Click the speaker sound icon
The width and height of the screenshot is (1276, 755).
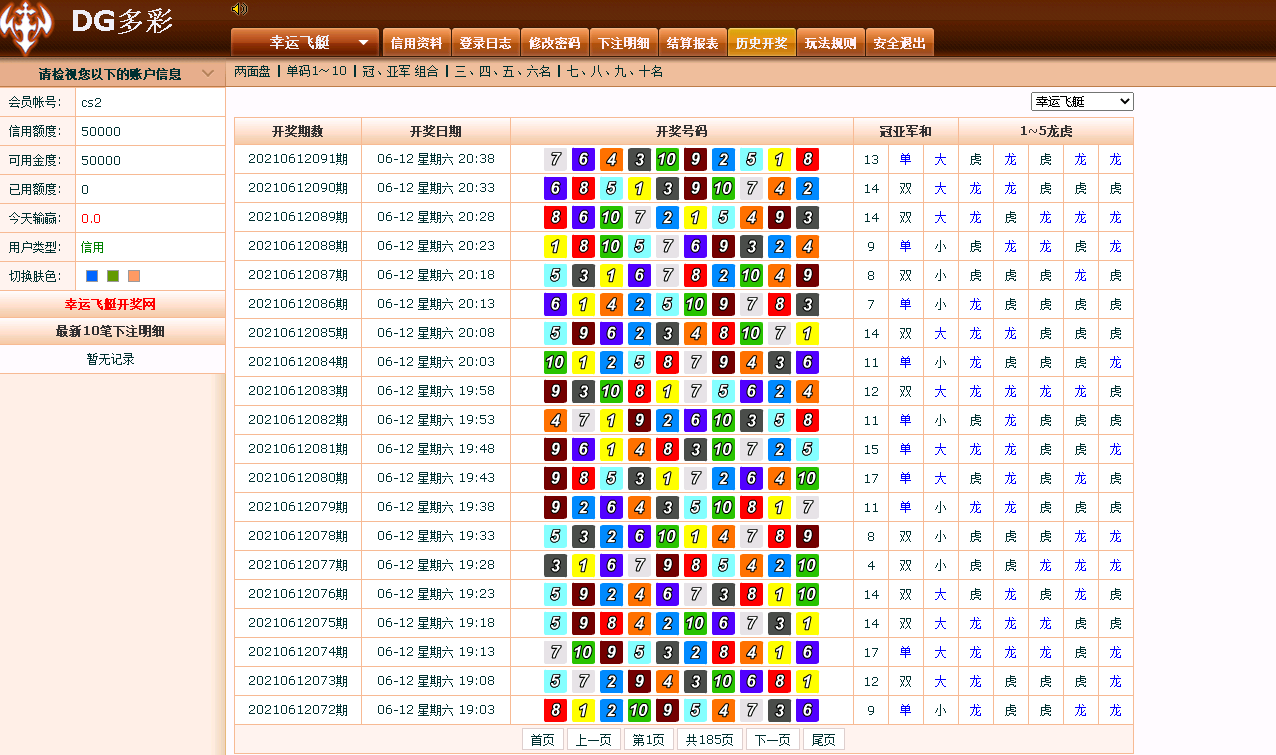[x=239, y=9]
